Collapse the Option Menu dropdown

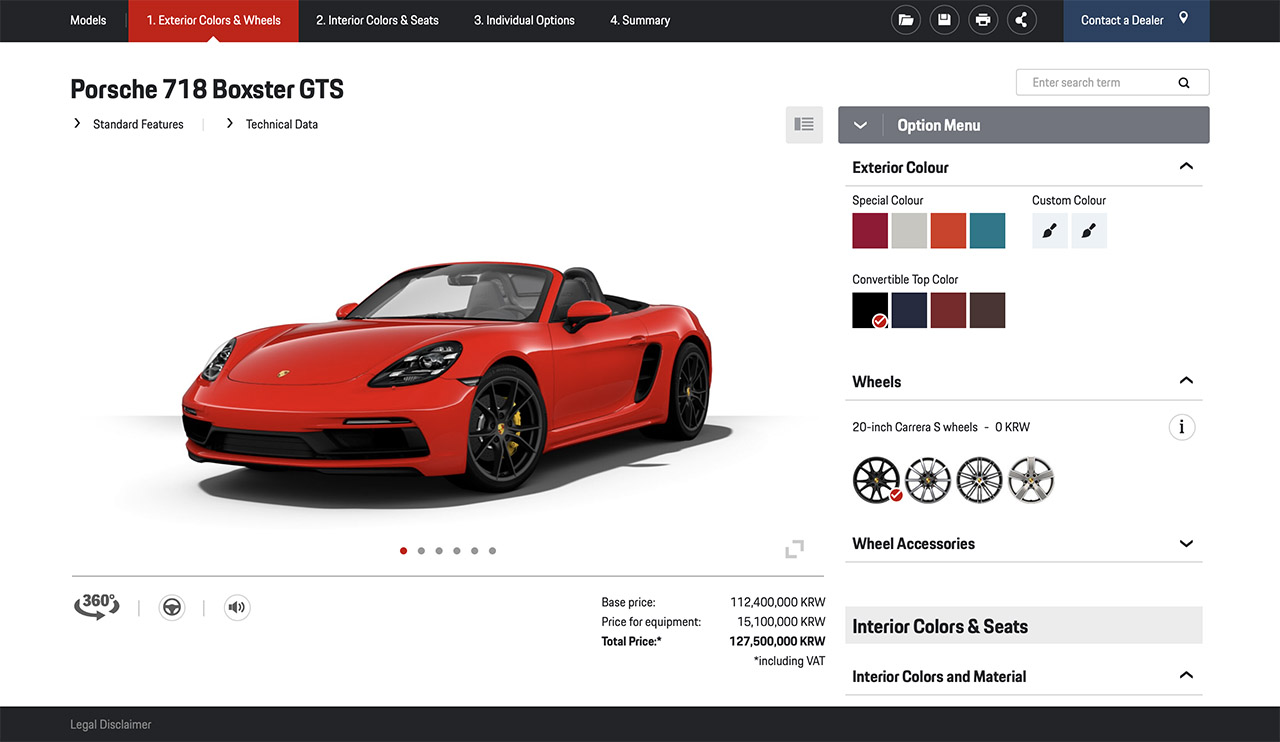(860, 125)
